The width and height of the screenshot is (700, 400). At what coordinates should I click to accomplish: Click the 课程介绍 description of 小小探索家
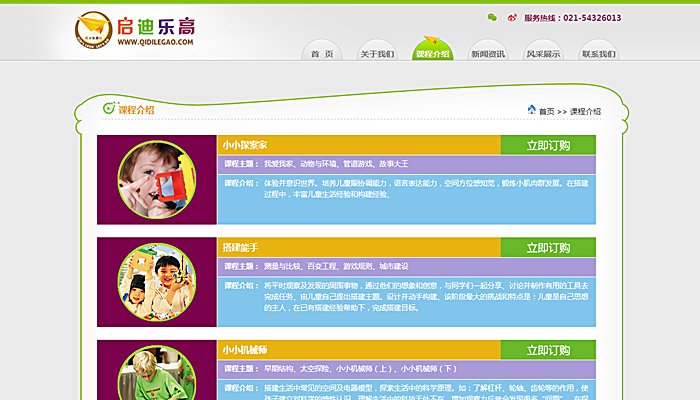tap(407, 200)
